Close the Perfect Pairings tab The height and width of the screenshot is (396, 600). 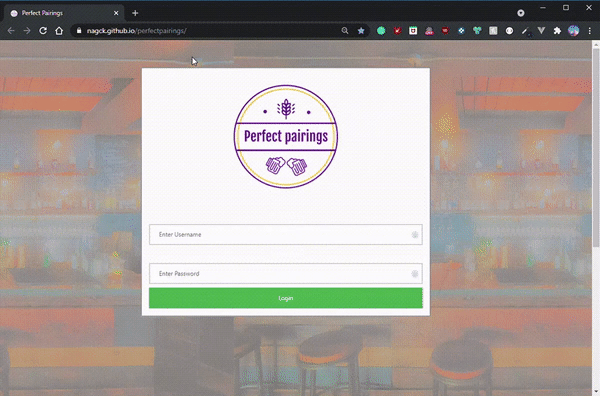pos(116,13)
